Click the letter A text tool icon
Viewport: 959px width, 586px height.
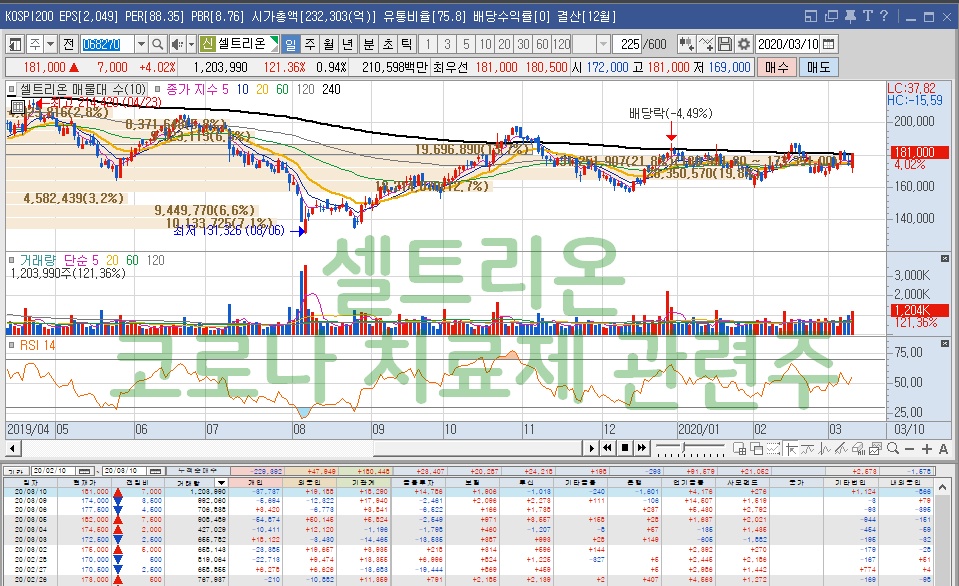click(x=943, y=449)
